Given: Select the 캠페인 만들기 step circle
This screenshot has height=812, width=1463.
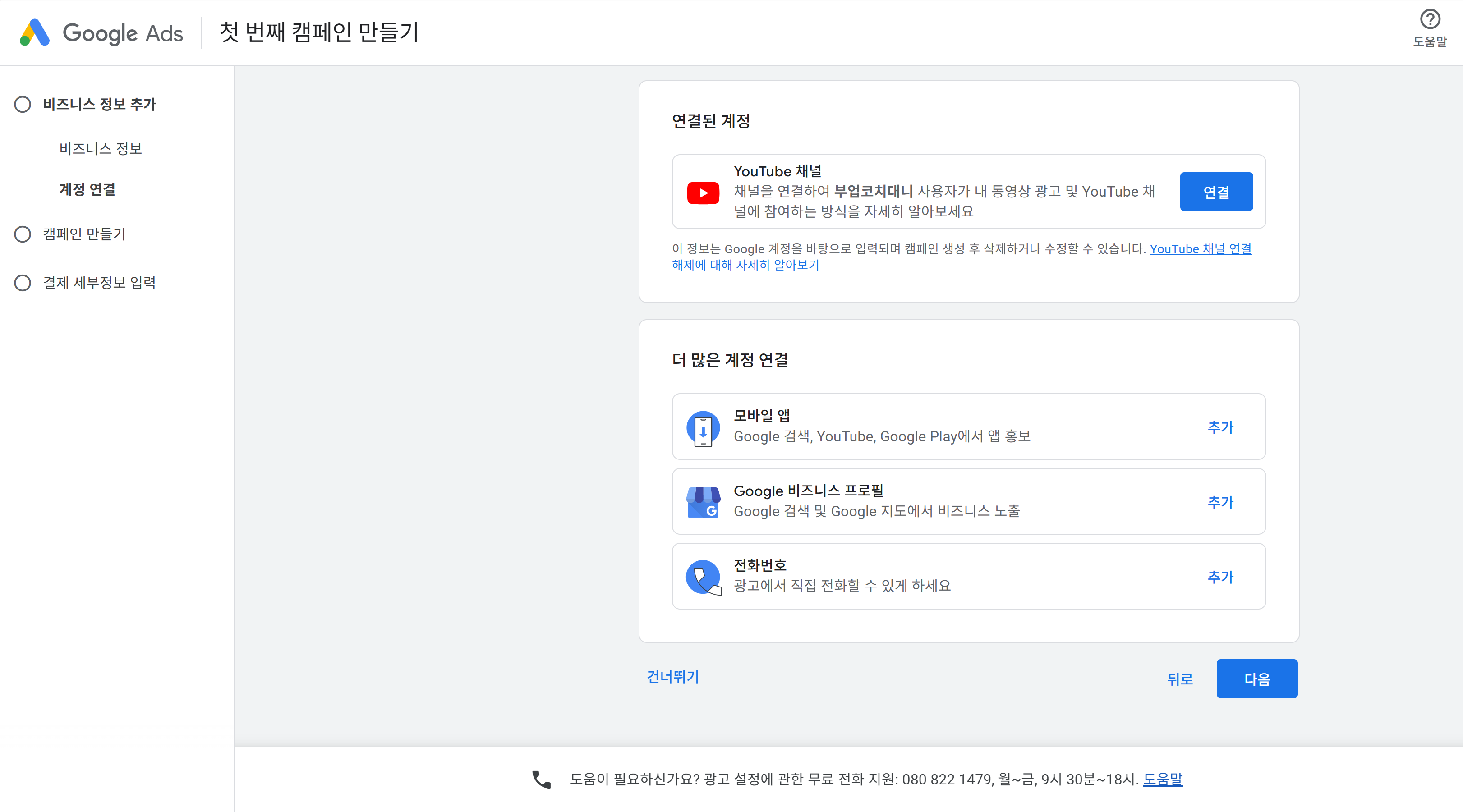Looking at the screenshot, I should click(23, 234).
